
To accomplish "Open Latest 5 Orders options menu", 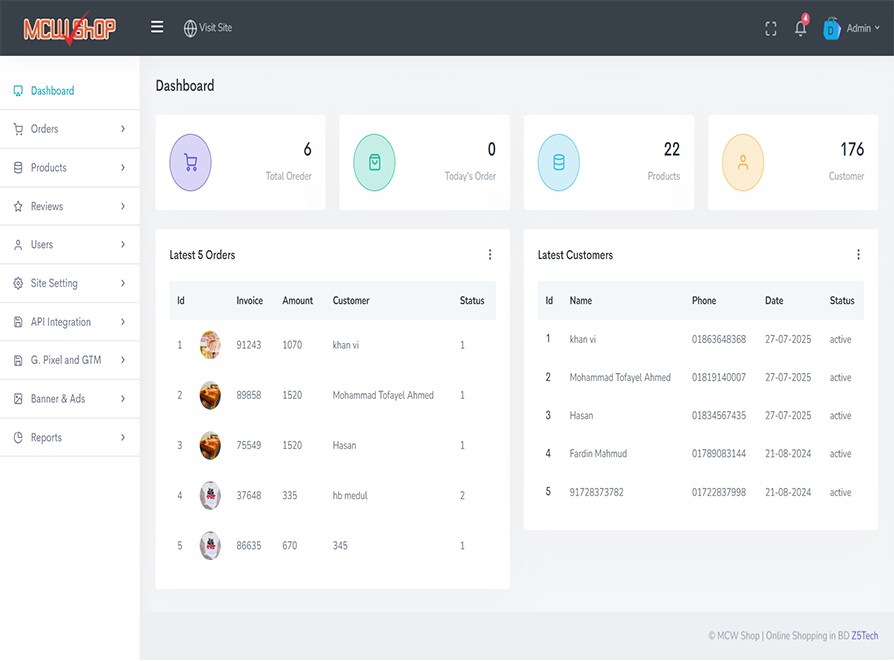I will (490, 255).
